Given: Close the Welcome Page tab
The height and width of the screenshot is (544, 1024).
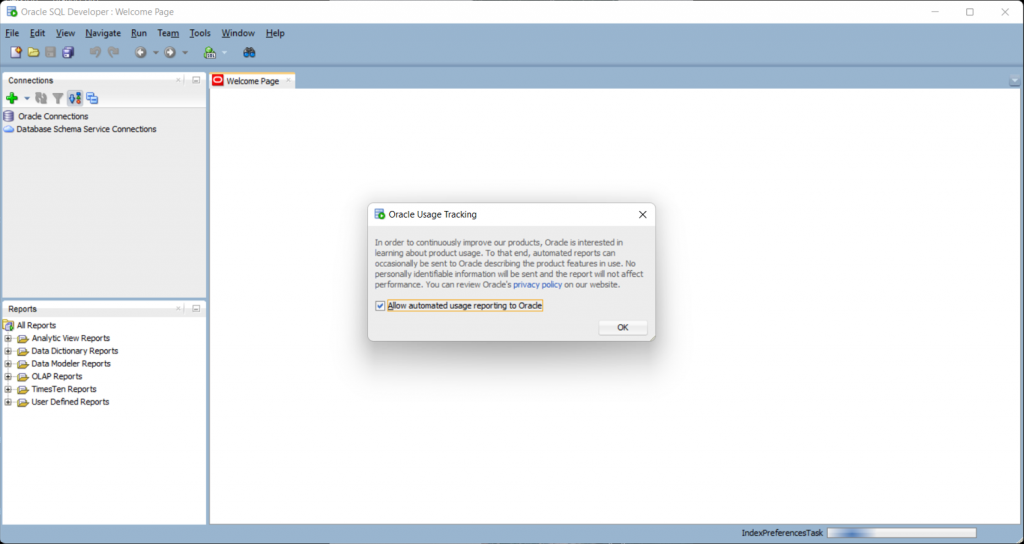Looking at the screenshot, I should tap(288, 80).
